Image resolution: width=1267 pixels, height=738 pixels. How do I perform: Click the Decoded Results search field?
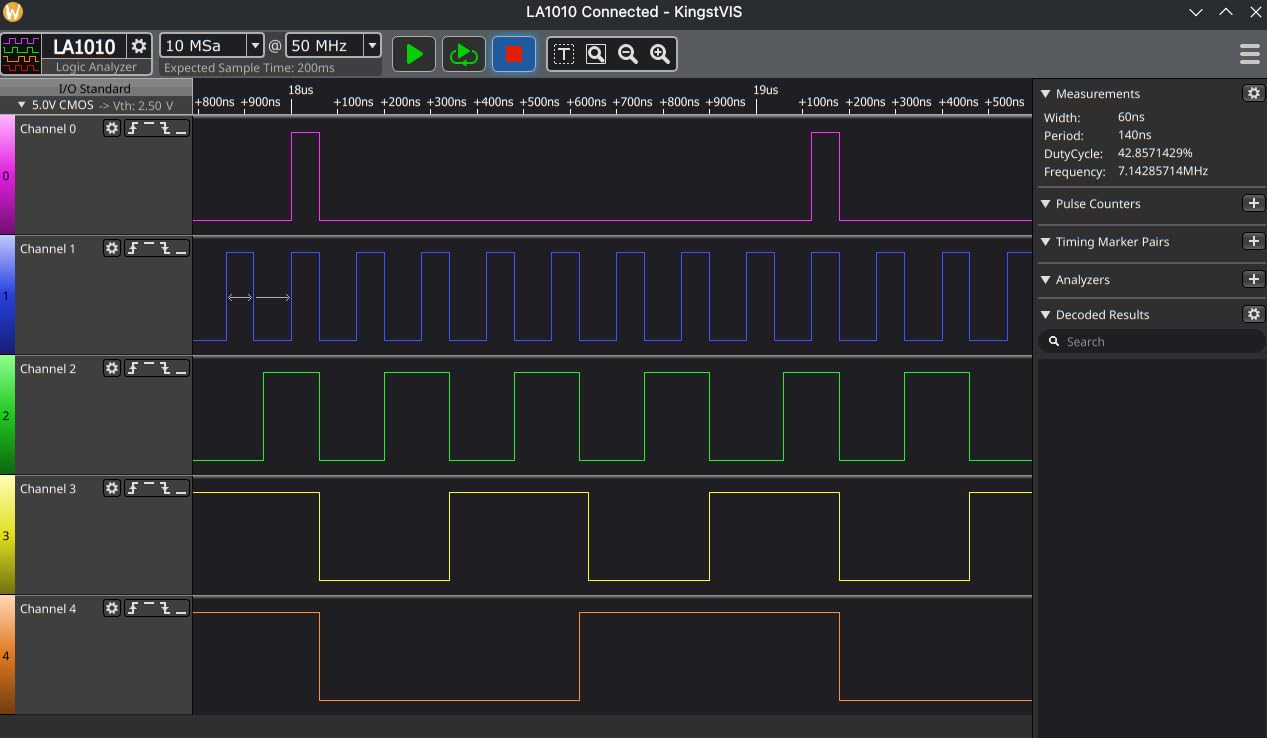1150,342
